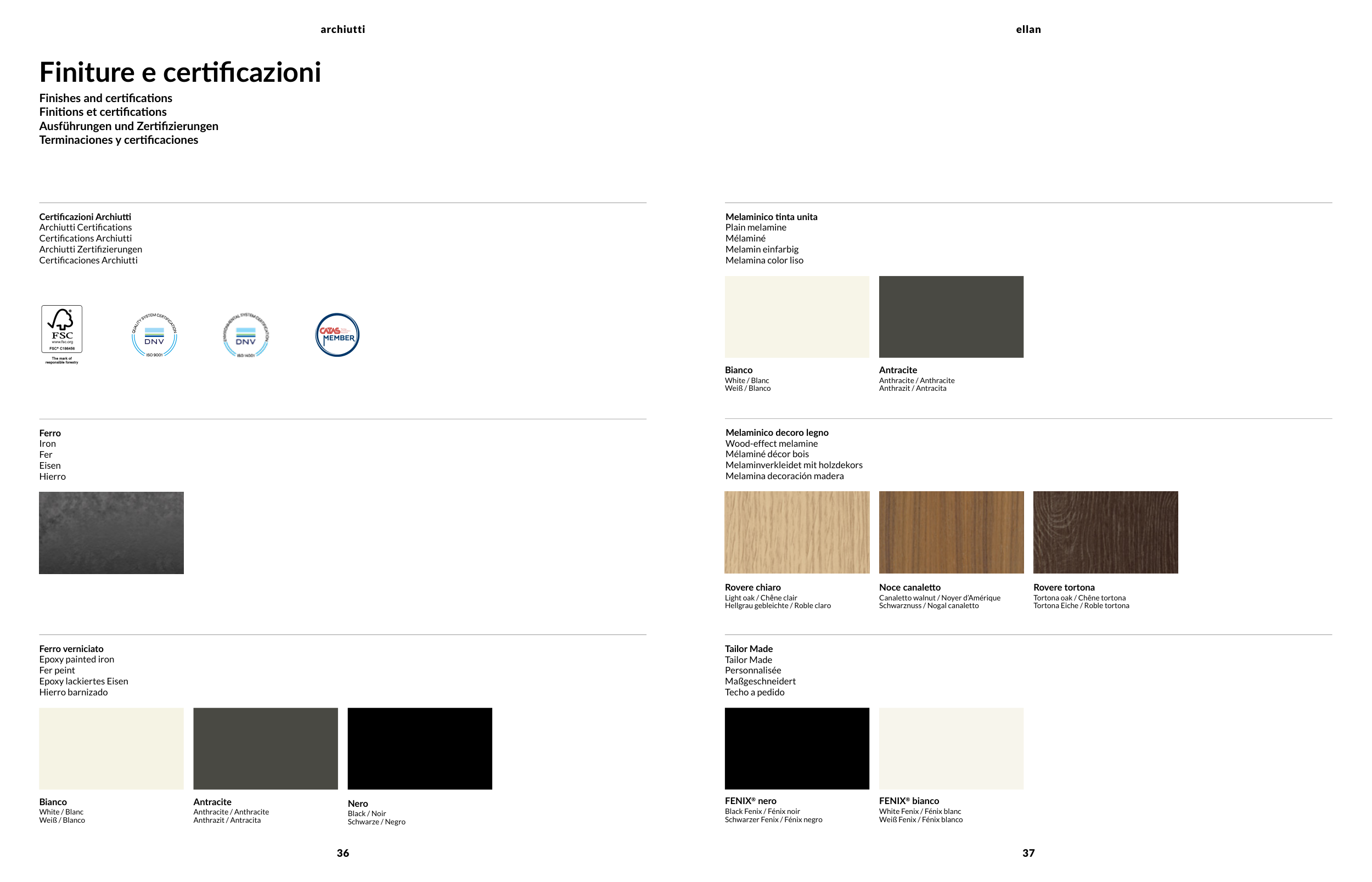The image size is (1372, 882).
Task: Select the FENIX bianco swatch
Action: click(951, 748)
